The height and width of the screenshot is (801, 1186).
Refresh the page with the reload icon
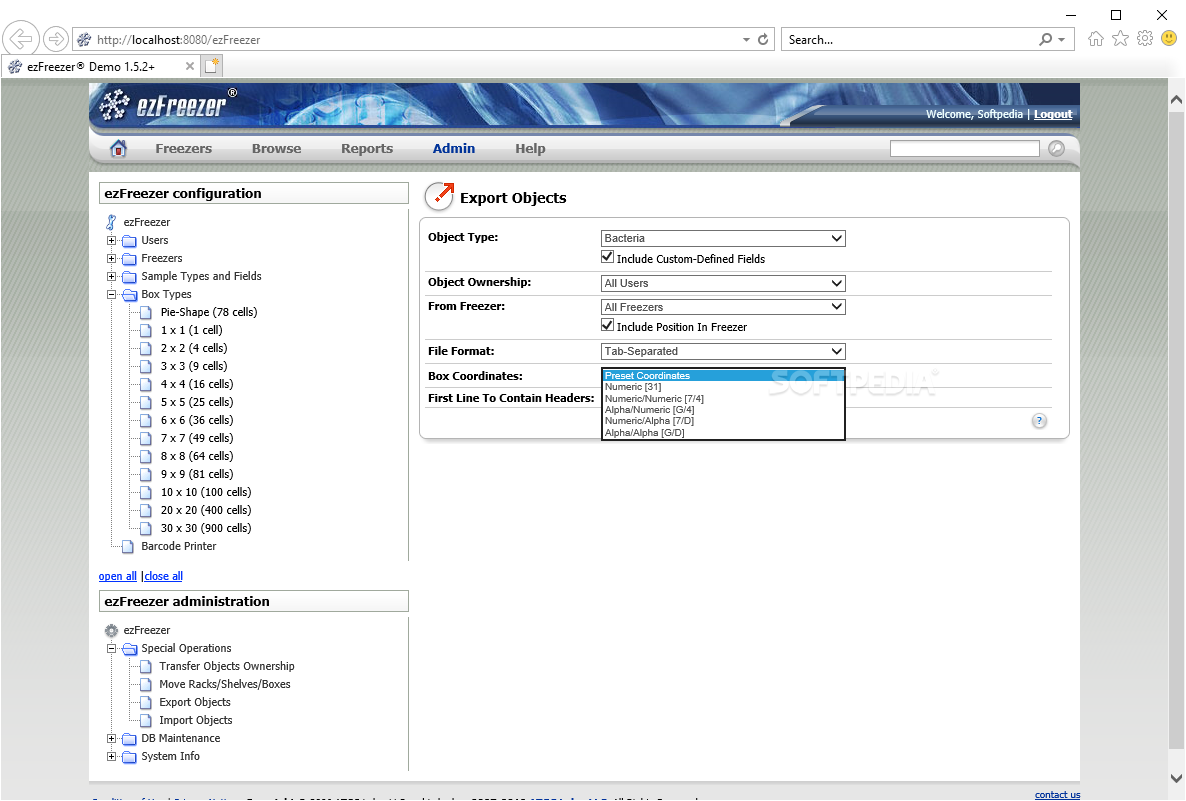[x=763, y=39]
